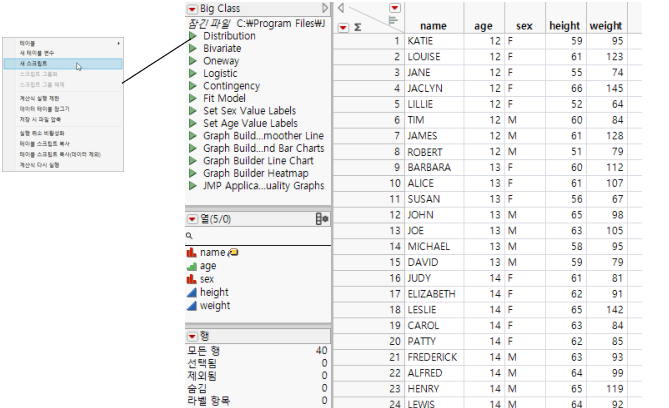Select row number 1 in the data table
The image size is (669, 408).
click(x=368, y=41)
